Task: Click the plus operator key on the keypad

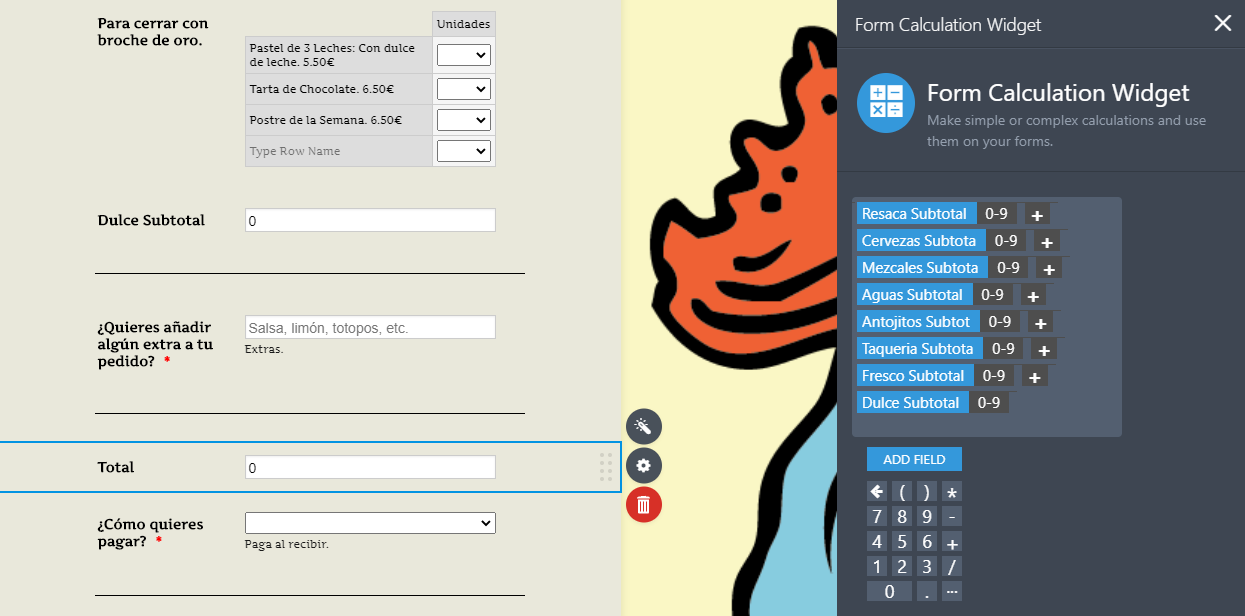Action: 952,542
